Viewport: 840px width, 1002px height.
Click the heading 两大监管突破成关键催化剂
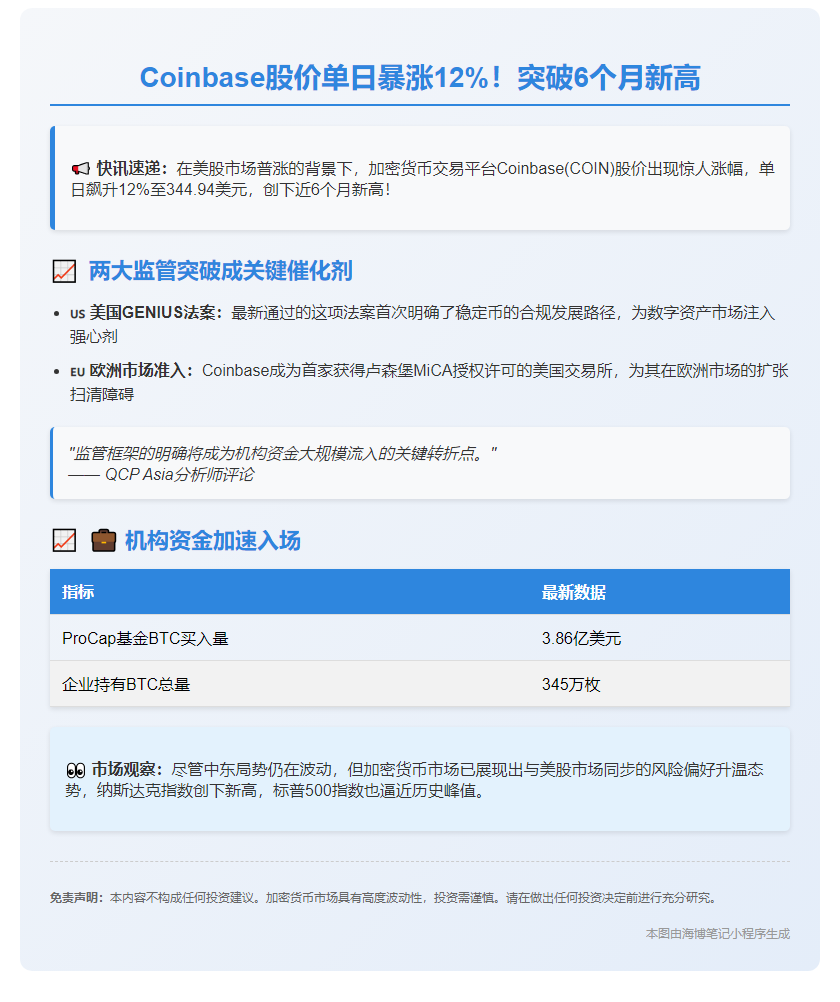[x=221, y=271]
